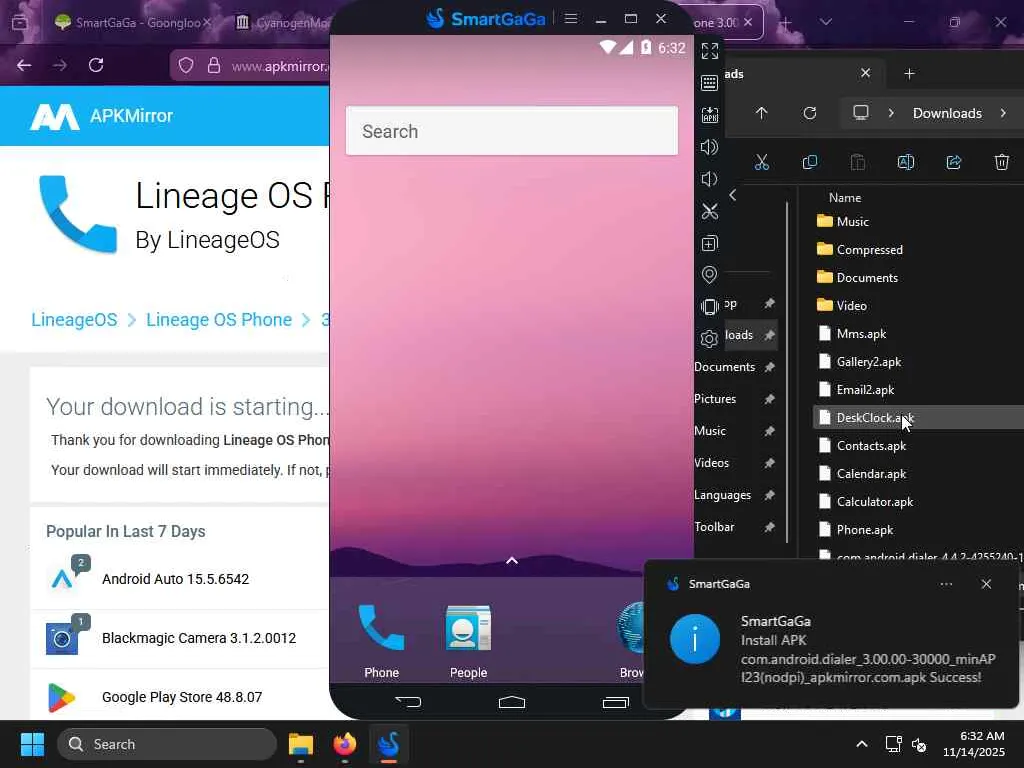
Task: Launch Phone app in emulator dock
Action: click(x=381, y=640)
